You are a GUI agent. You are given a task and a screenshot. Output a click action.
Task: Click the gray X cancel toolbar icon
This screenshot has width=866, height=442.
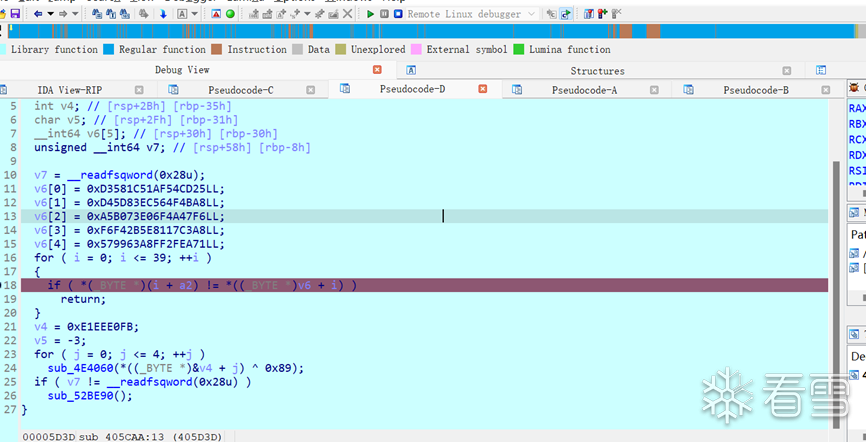coord(347,14)
